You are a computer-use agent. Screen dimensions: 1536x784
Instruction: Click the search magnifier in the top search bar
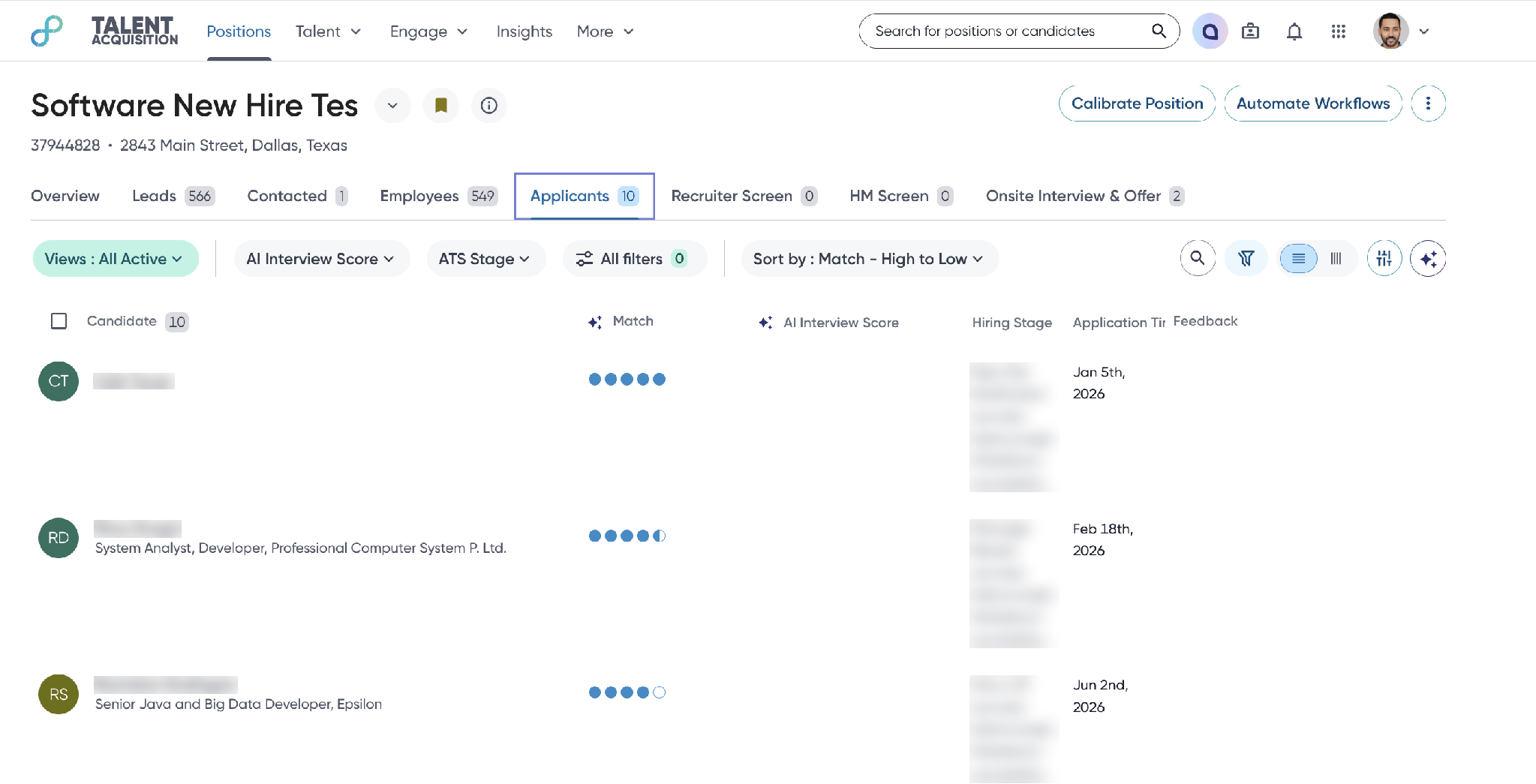(1159, 31)
